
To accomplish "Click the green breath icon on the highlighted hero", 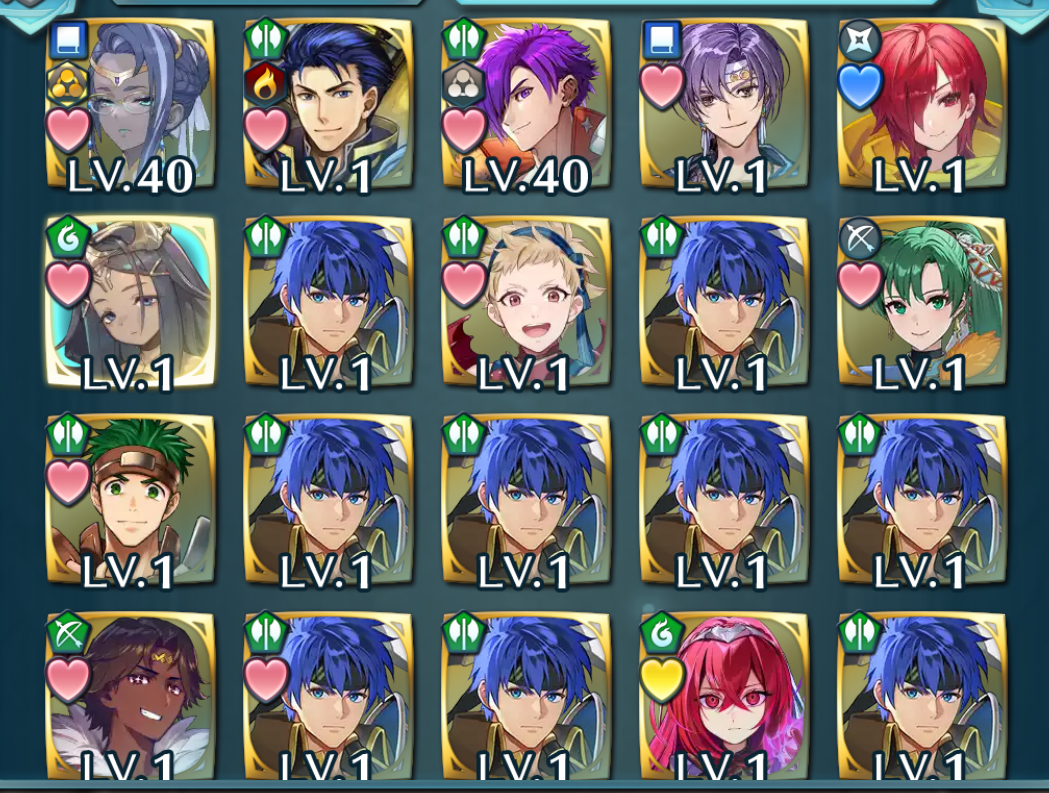I will click(x=68, y=237).
